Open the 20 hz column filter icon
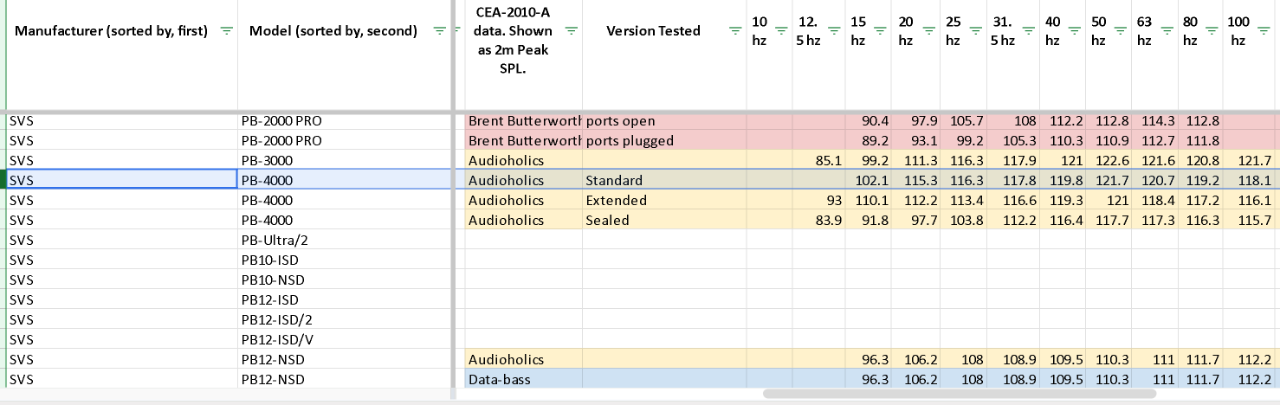 click(929, 31)
